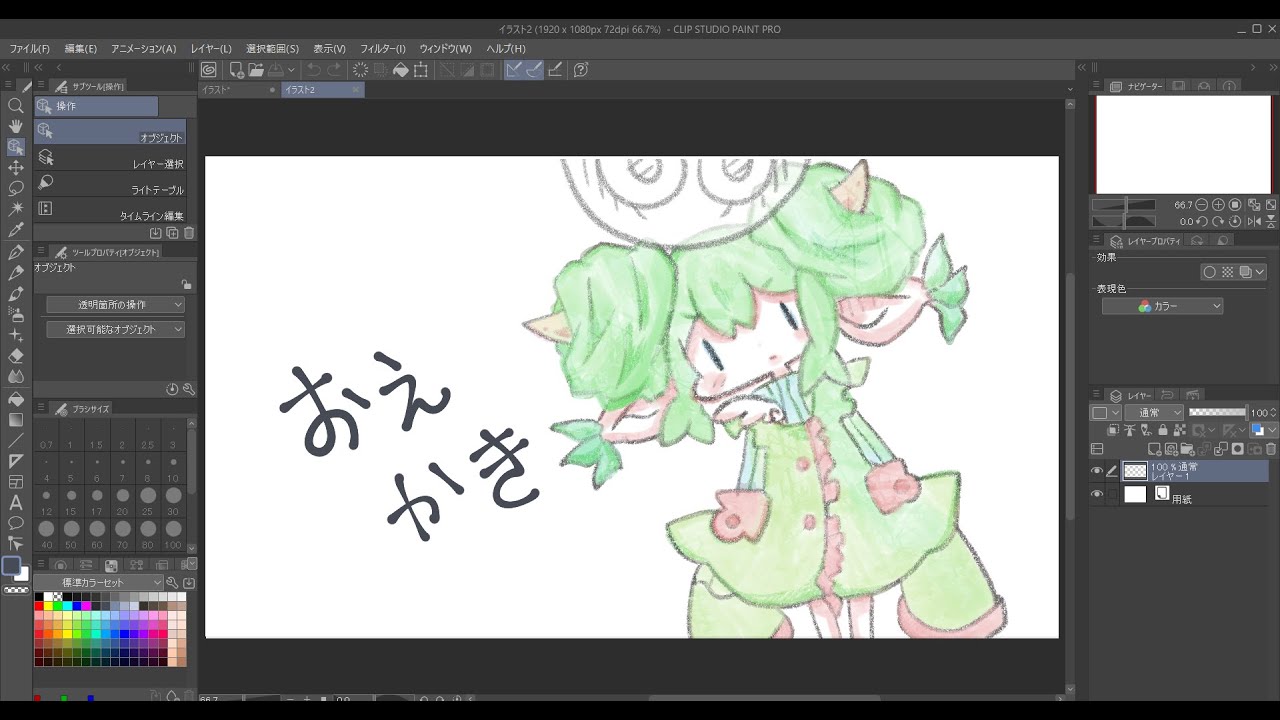Open ファイル(F) menu
Viewport: 1280px width, 720px height.
pyautogui.click(x=29, y=48)
